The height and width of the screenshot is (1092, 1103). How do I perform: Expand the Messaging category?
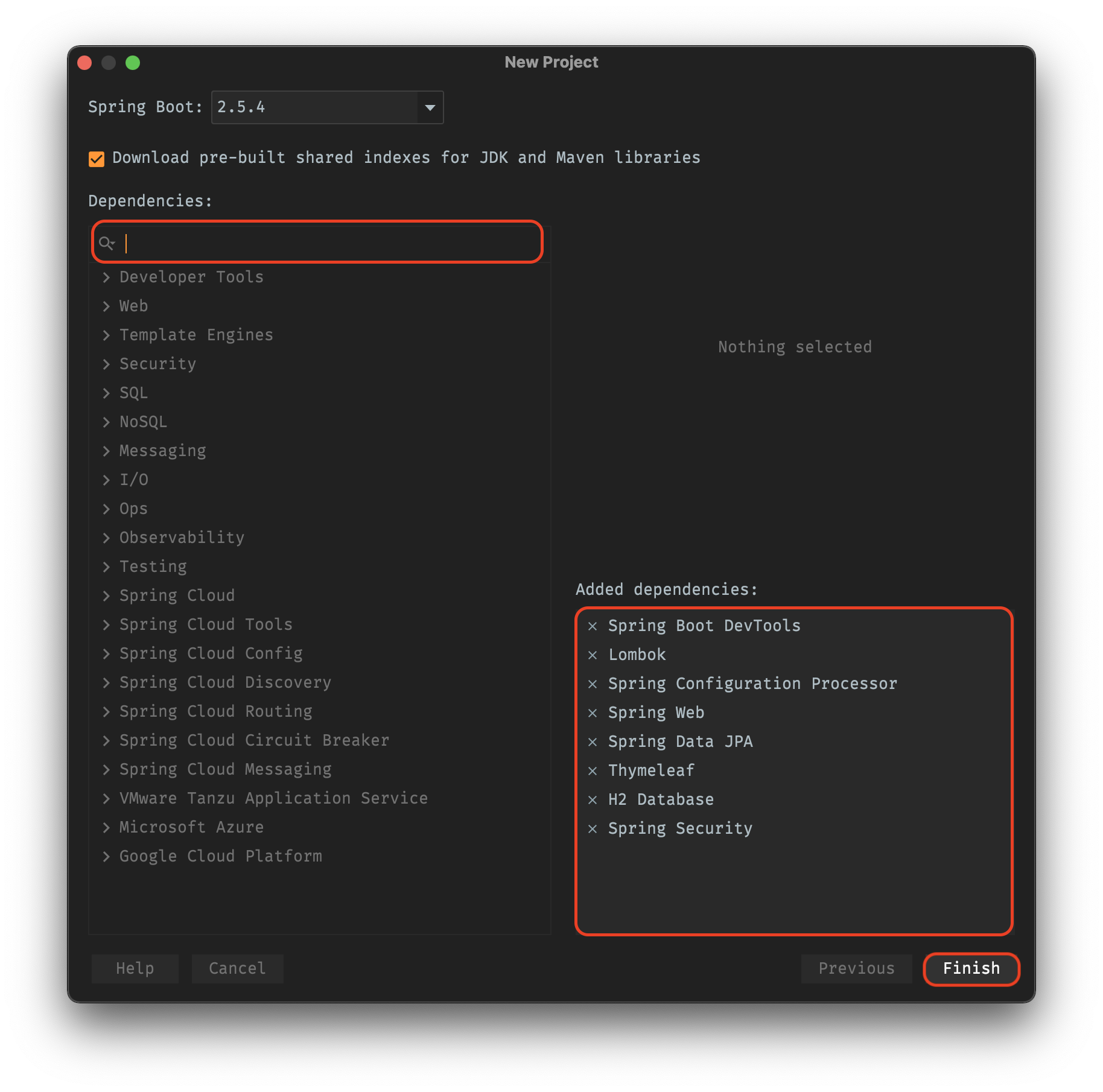[106, 451]
